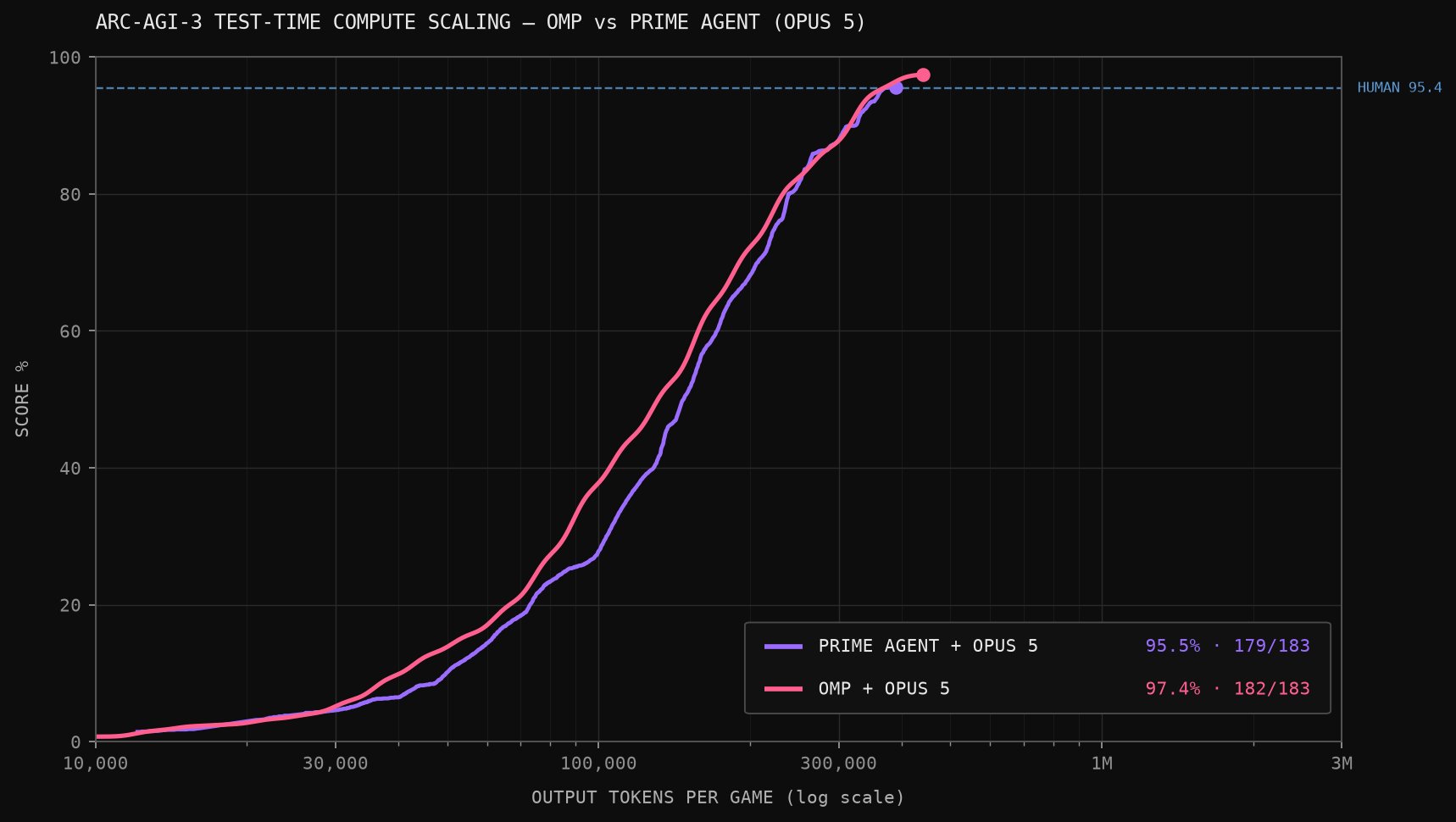1456x822 pixels.
Task: Click the chart title mentioning OMP vs PRIME AGENT
Action: 481,22
